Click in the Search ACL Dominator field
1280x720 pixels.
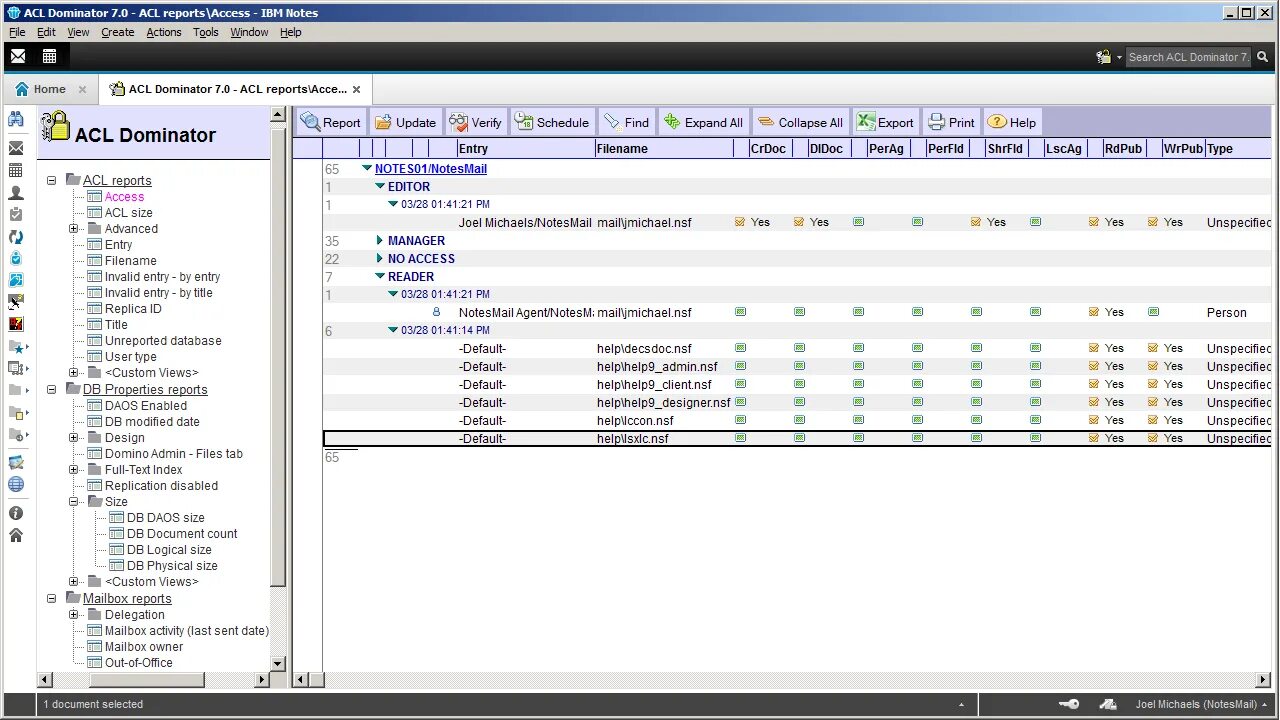coord(1188,57)
